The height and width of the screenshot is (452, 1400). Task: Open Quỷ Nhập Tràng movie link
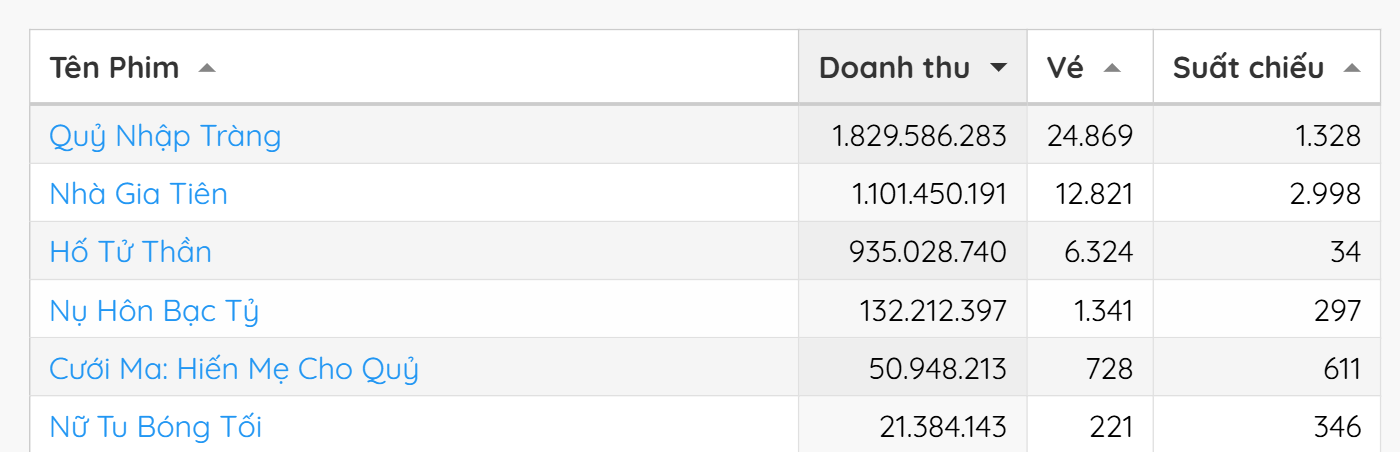coord(165,136)
